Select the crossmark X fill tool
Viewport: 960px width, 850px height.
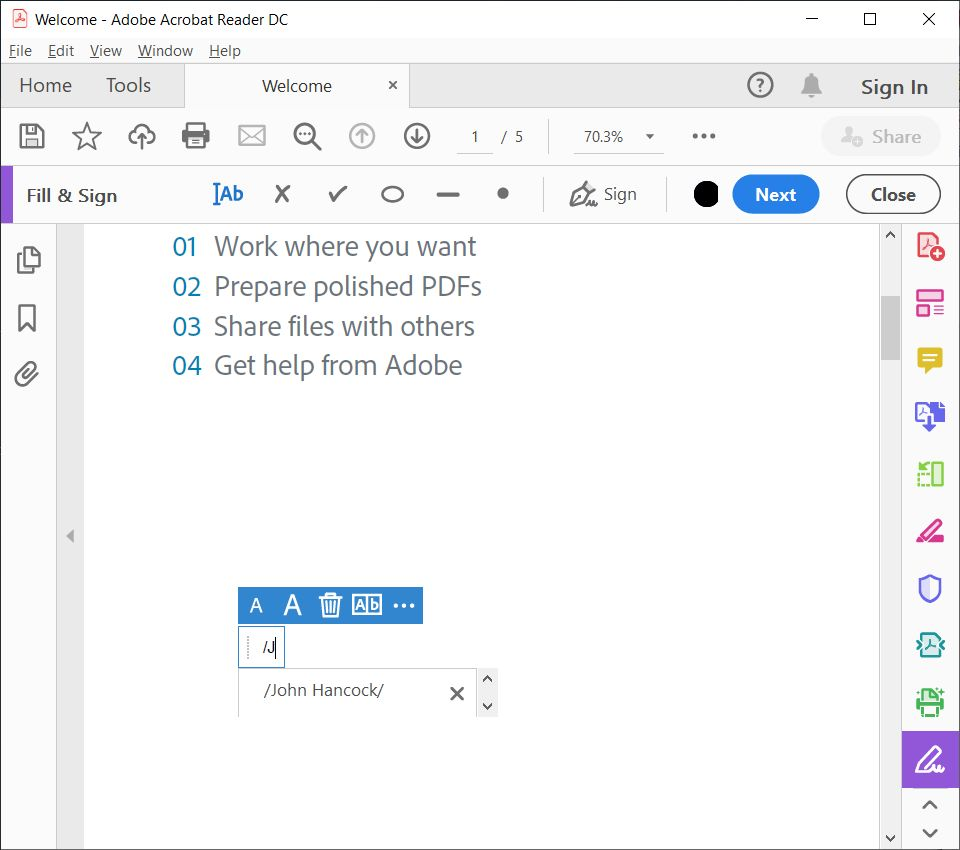click(282, 194)
